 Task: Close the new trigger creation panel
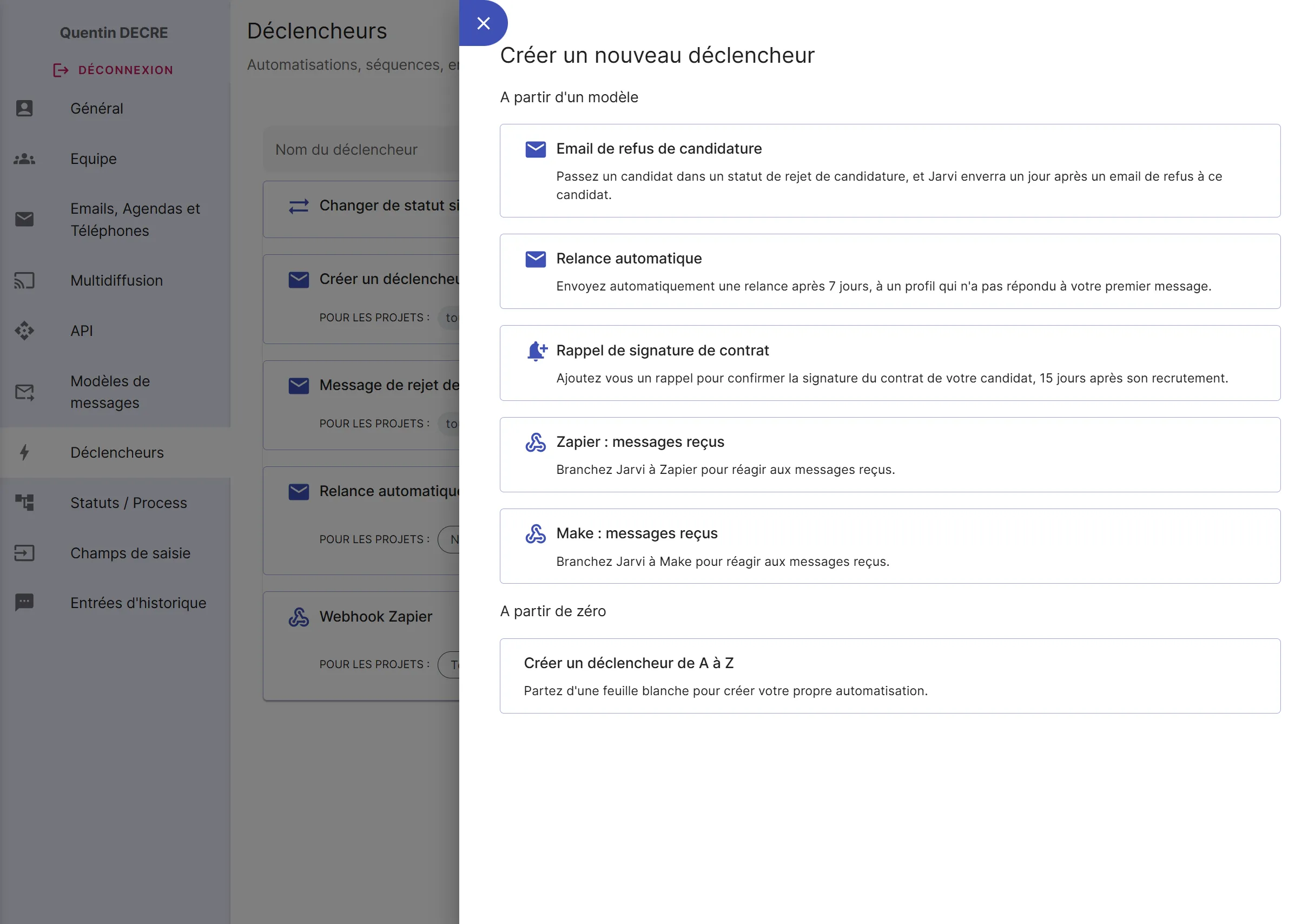484,23
